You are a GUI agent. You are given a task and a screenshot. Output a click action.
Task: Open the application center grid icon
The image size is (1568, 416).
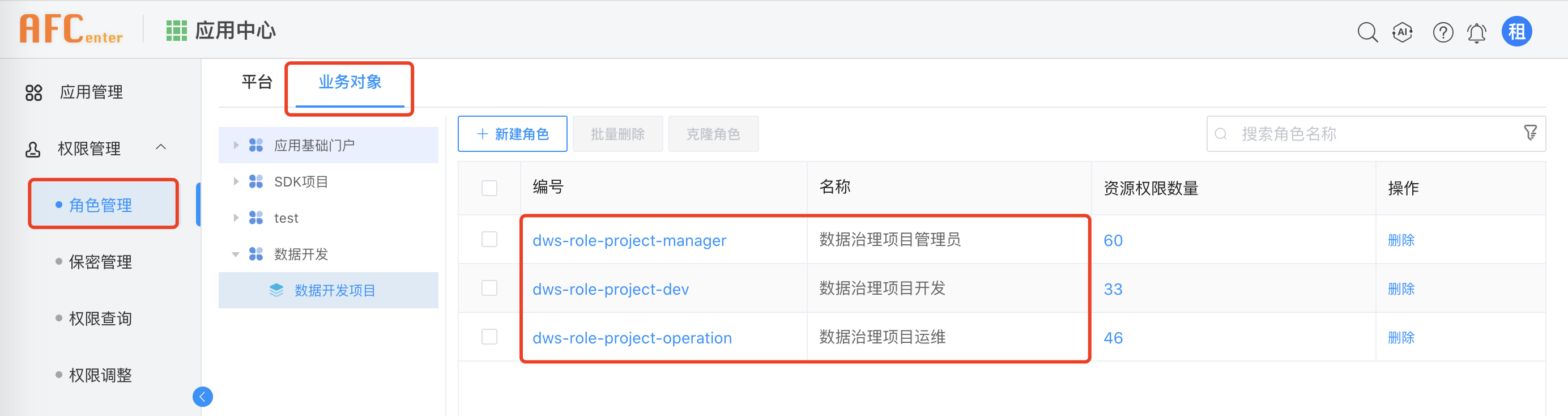tap(177, 31)
